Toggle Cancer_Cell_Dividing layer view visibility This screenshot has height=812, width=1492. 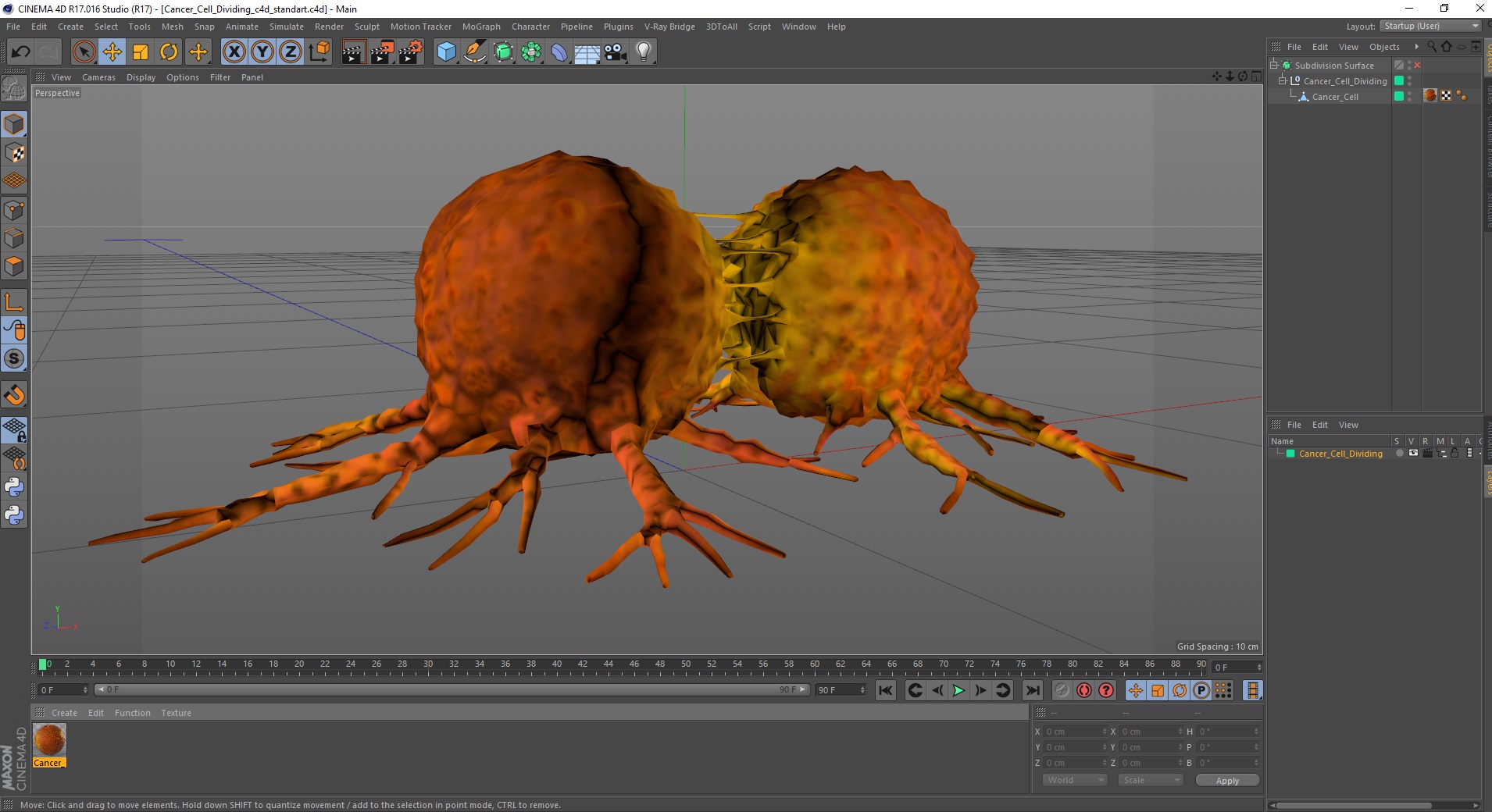pos(1413,453)
